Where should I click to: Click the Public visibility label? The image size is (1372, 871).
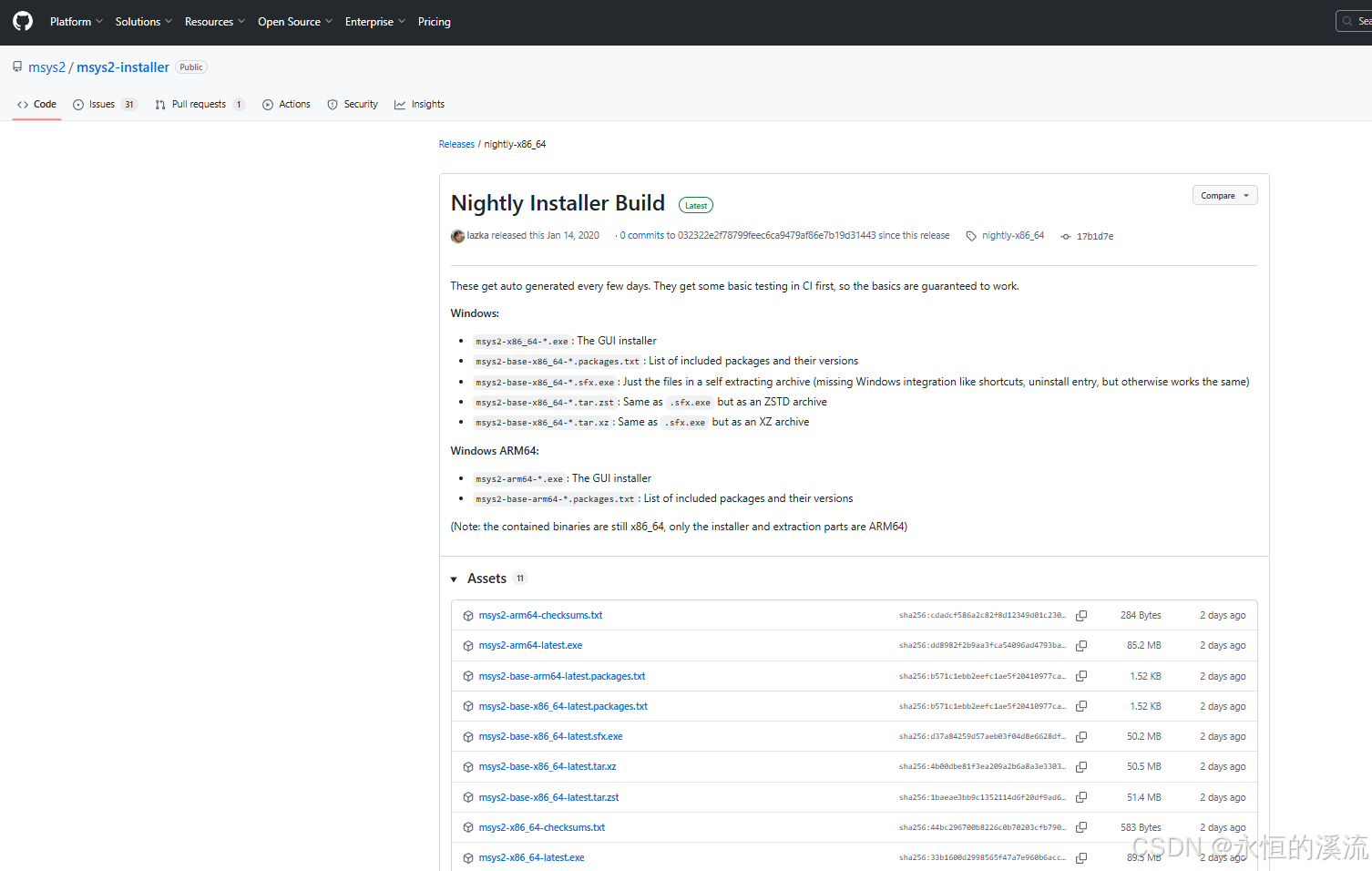point(191,67)
